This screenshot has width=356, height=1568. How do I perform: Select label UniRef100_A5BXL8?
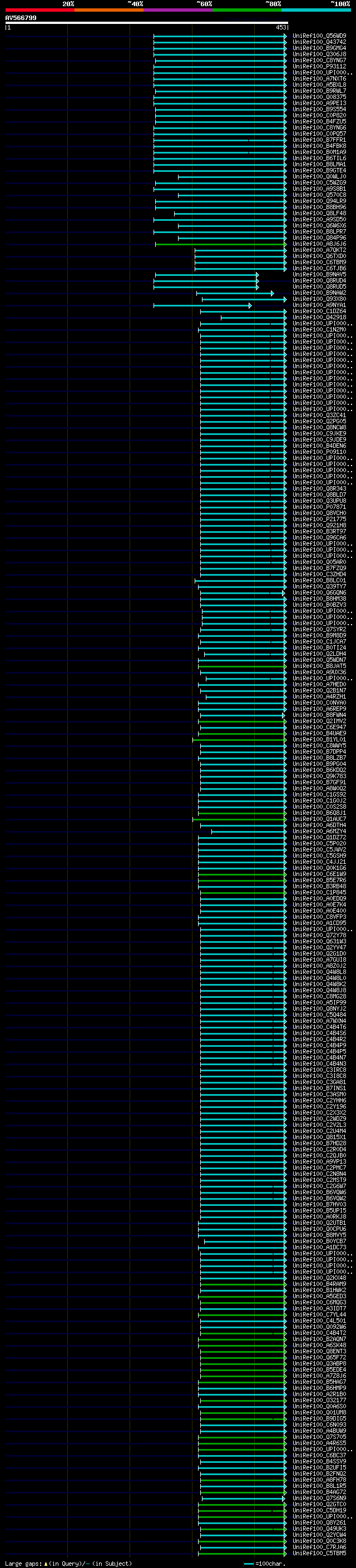319,85
